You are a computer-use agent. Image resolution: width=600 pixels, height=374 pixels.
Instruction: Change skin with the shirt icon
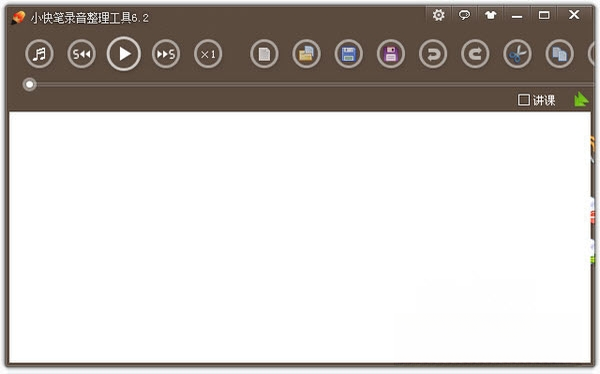click(490, 15)
